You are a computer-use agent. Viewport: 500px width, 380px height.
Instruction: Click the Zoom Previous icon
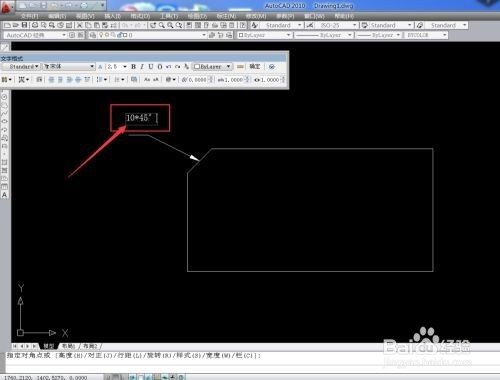179,25
